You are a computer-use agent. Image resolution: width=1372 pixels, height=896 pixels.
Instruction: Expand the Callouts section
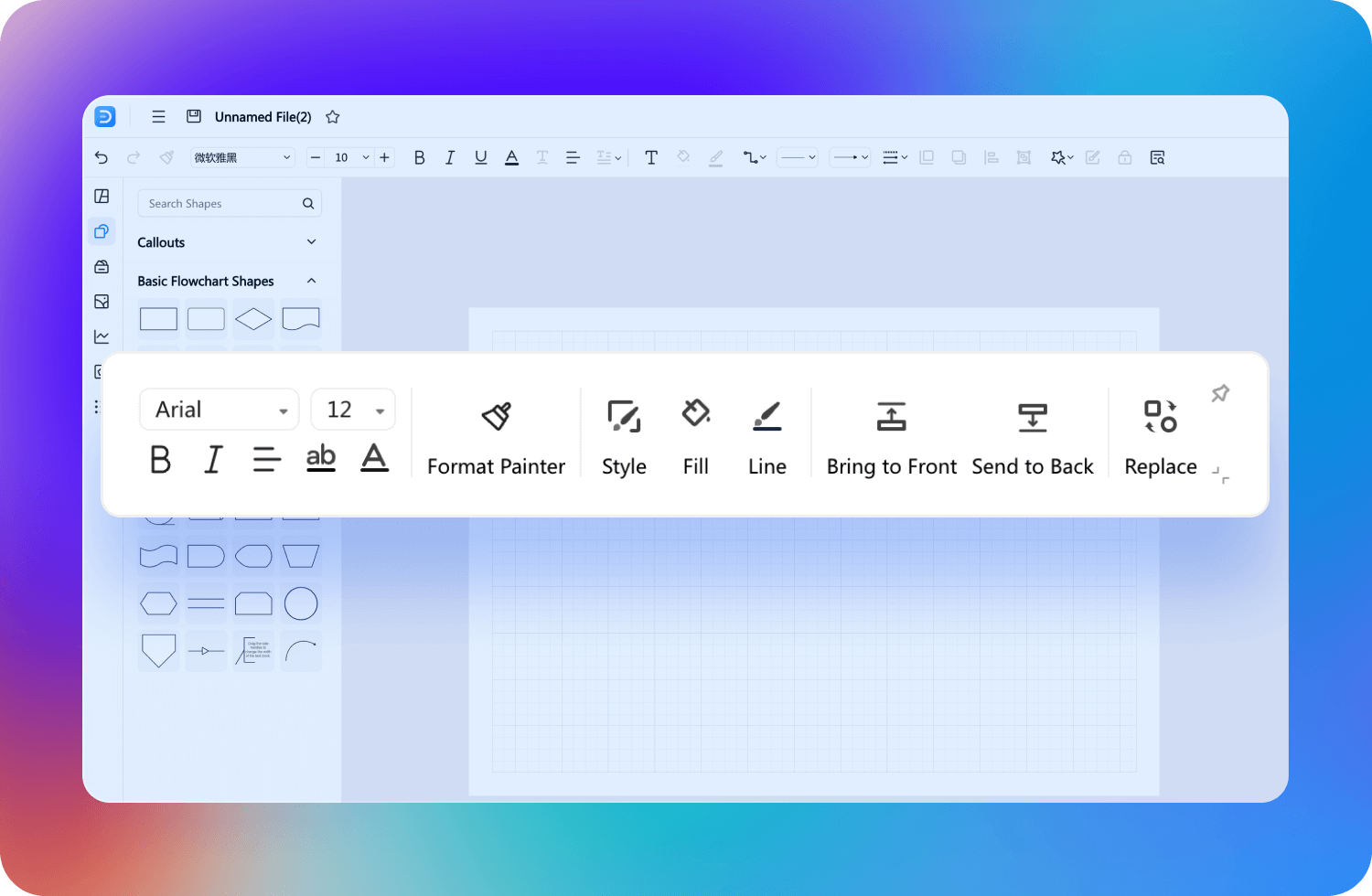(228, 242)
